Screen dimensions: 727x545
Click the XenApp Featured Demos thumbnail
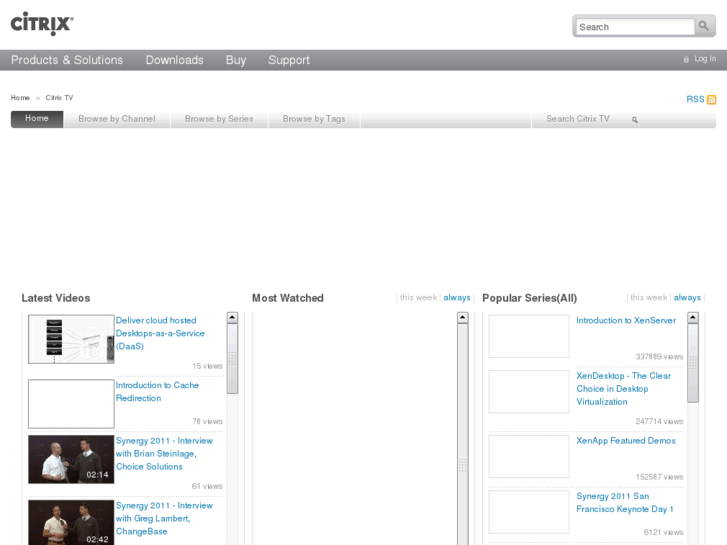529,456
